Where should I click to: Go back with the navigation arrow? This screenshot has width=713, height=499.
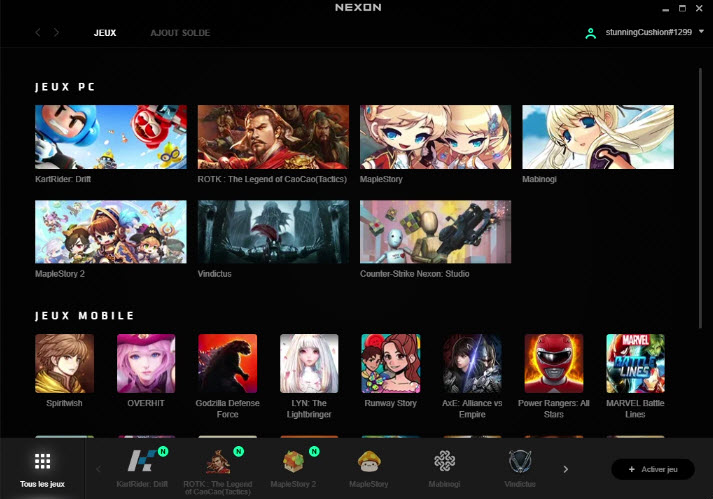click(x=38, y=33)
